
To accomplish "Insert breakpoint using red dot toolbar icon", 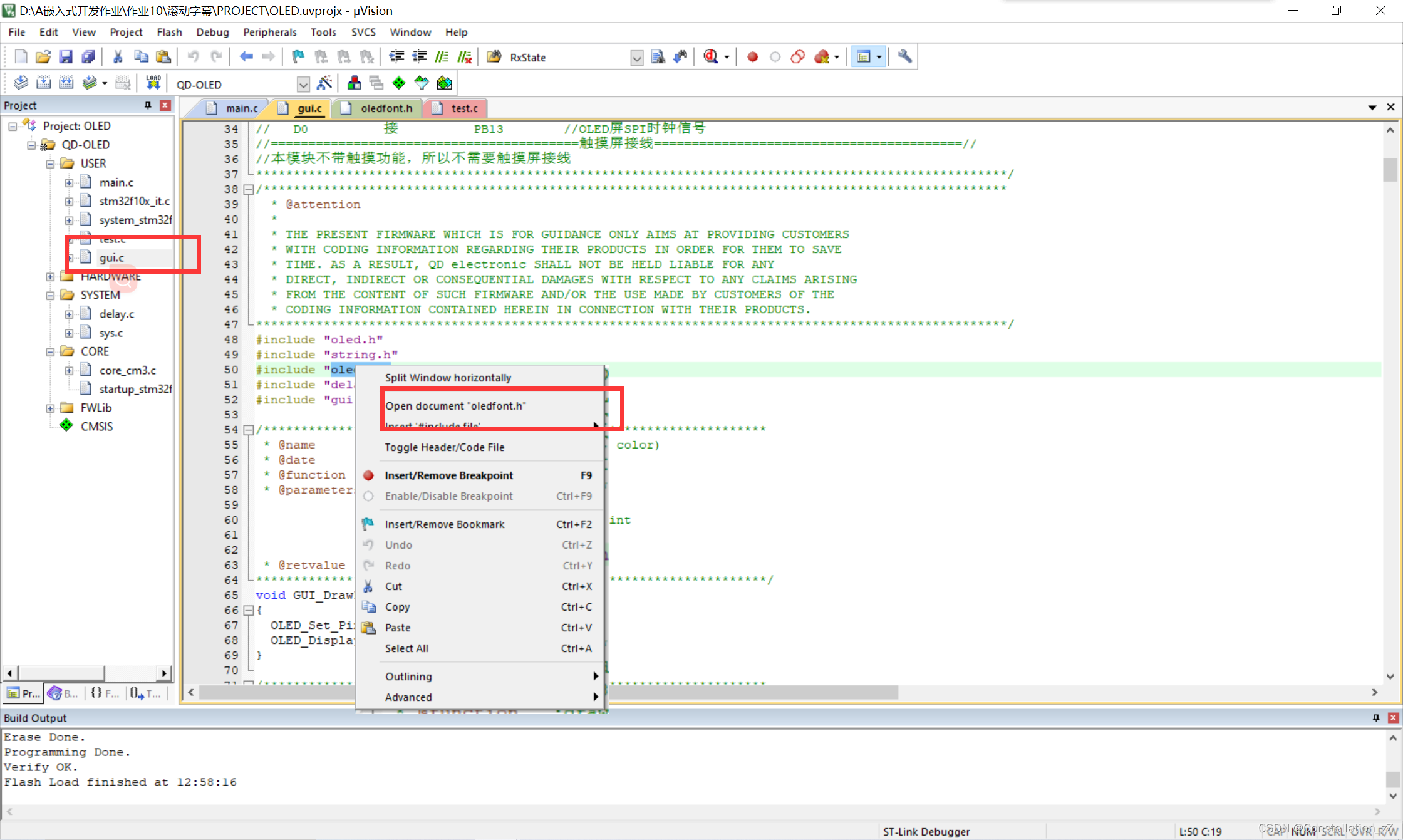I will (752, 57).
